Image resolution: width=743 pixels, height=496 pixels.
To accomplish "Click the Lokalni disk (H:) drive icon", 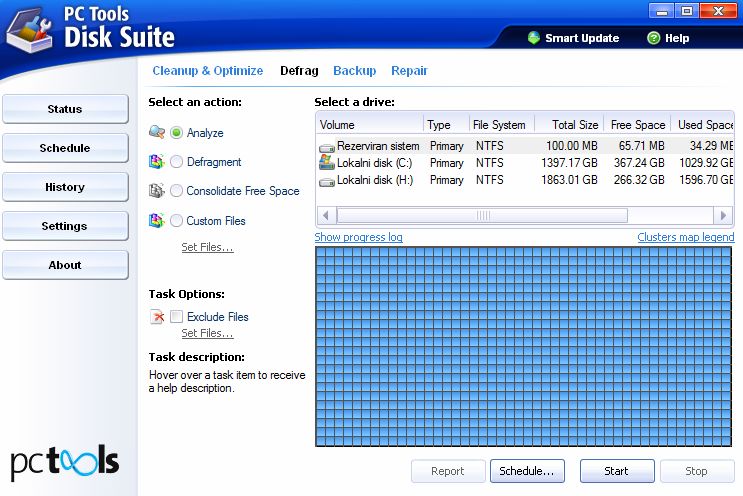I will 326,181.
